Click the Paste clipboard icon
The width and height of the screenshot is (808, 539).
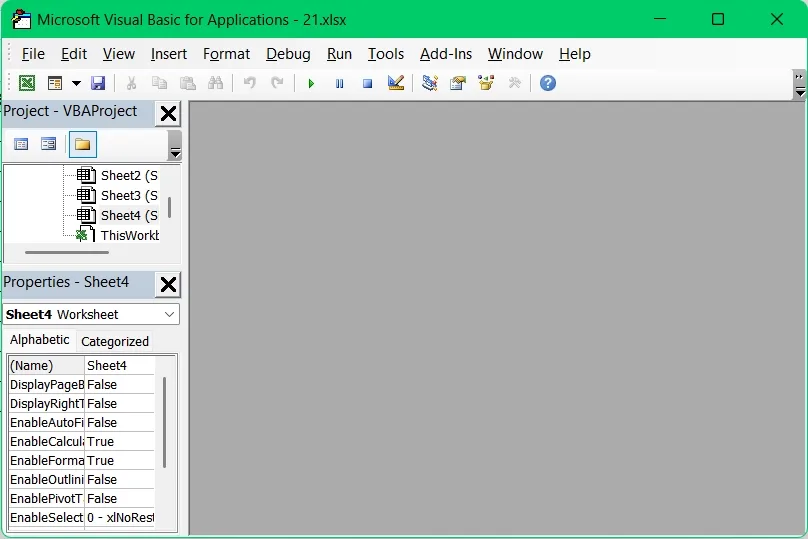coord(188,83)
